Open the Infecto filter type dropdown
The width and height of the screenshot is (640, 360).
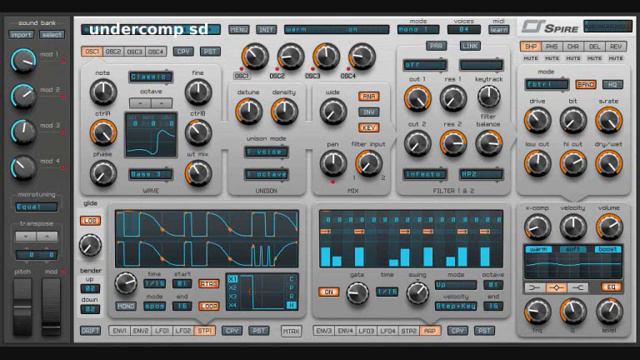pos(425,174)
